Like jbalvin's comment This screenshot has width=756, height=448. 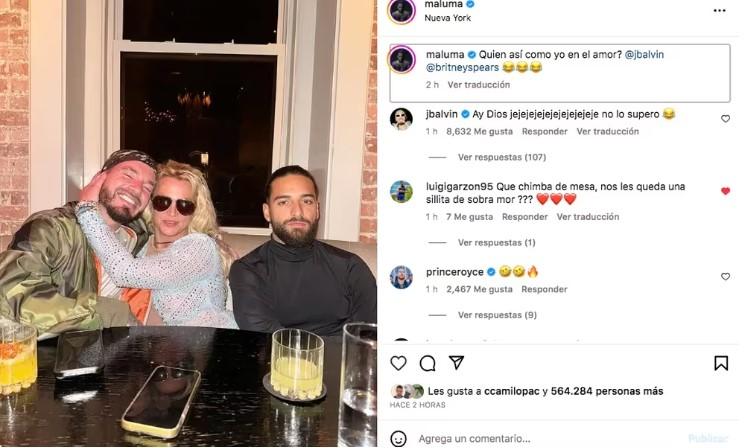point(725,119)
